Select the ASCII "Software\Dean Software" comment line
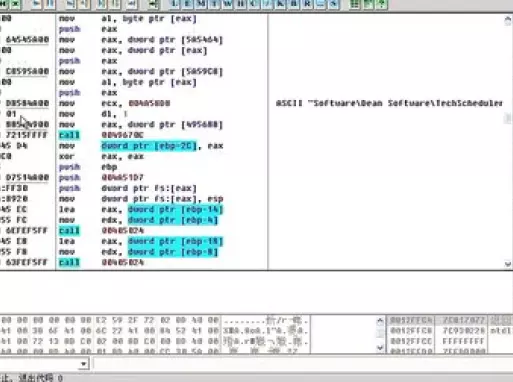The width and height of the screenshot is (513, 382). pyautogui.click(x=389, y=103)
